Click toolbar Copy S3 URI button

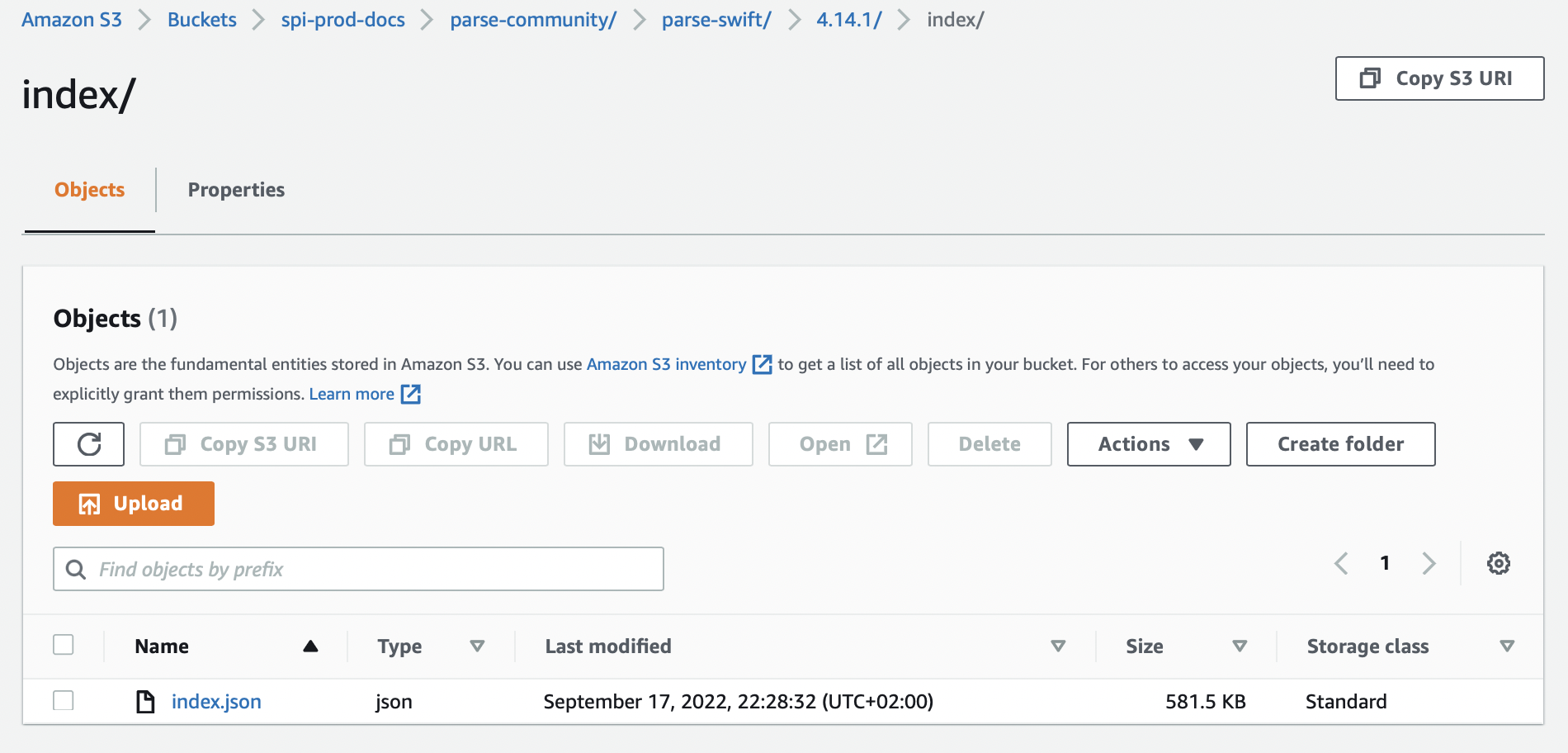point(244,444)
